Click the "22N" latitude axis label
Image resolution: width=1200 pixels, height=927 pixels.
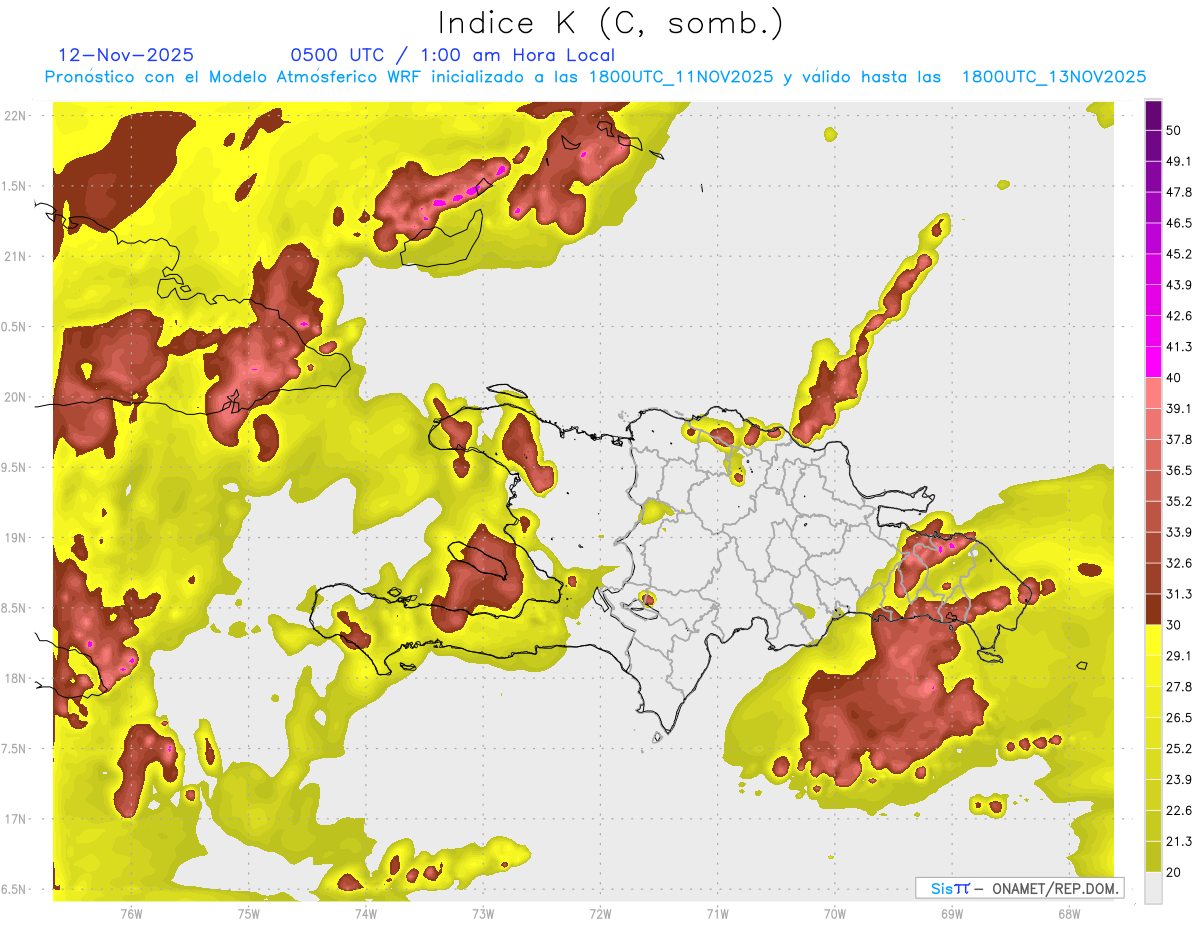click(15, 116)
